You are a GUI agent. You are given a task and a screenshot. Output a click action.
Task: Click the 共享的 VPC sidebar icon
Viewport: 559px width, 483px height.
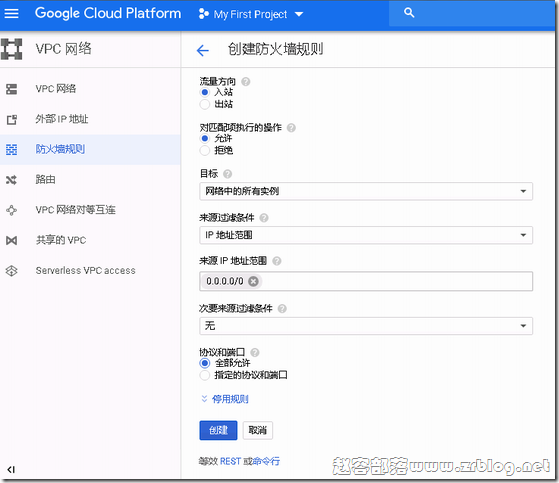click(11, 240)
